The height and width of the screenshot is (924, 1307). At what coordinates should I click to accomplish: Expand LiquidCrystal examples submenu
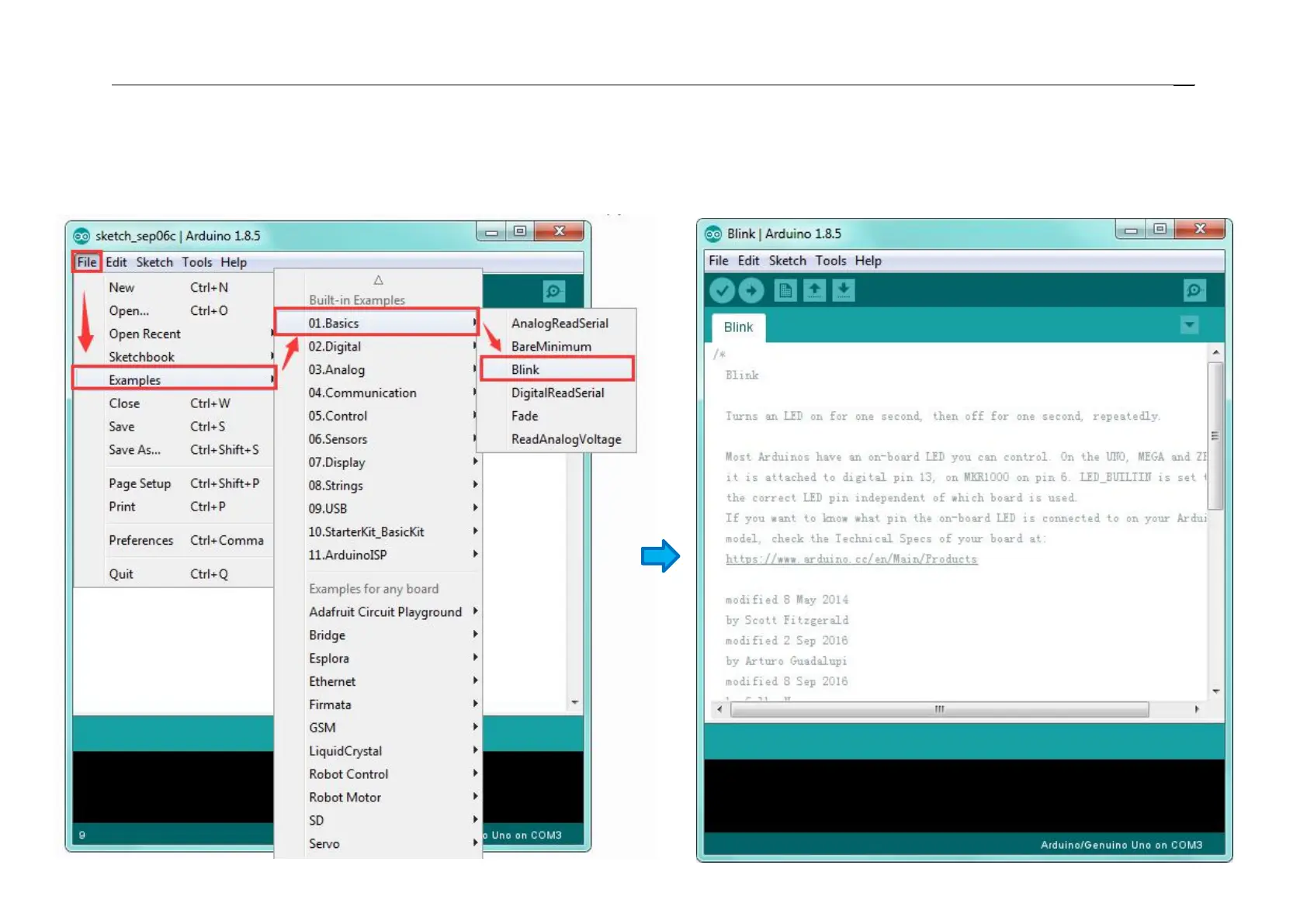pyautogui.click(x=377, y=751)
